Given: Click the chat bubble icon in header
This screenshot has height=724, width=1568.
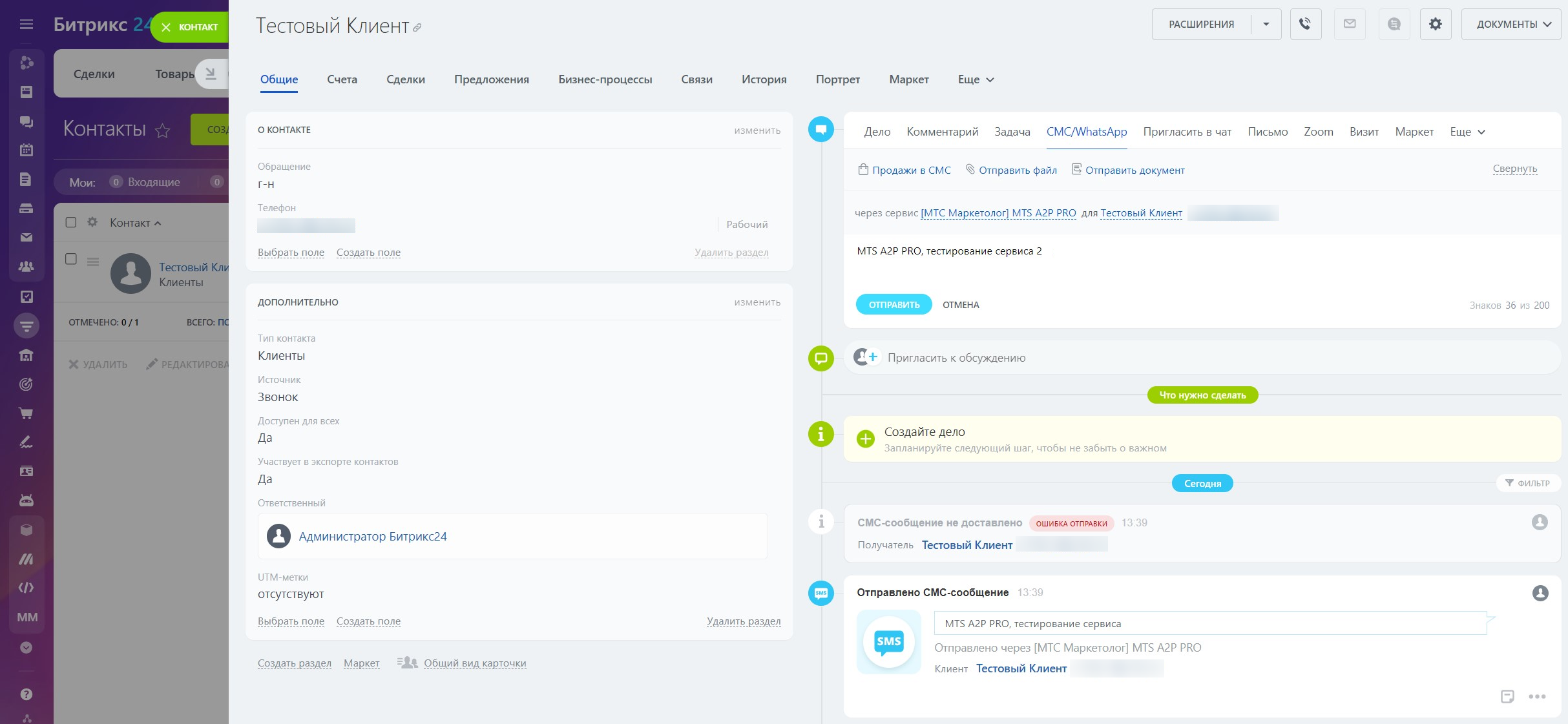Looking at the screenshot, I should pos(1394,24).
